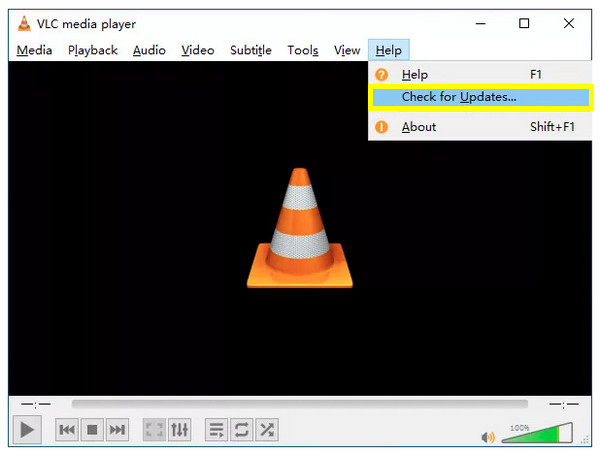Minimize the VLC window
600x454 pixels.
[481, 24]
